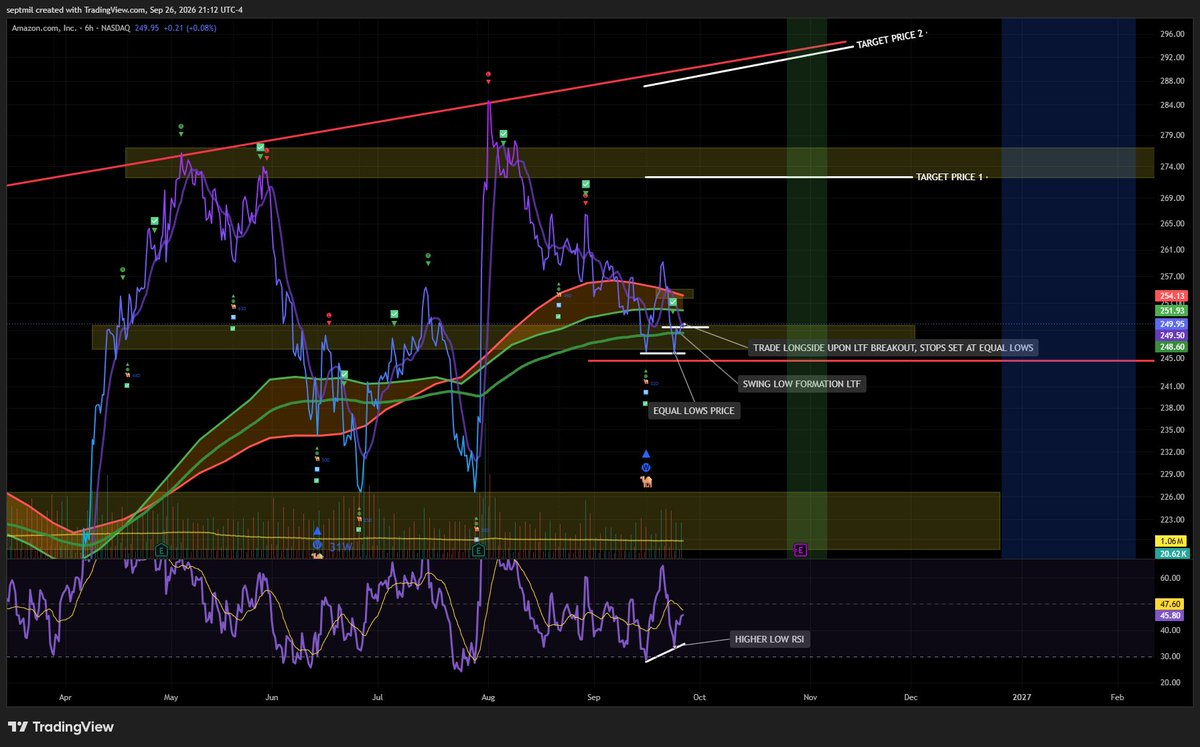Click the 296.00 price axis label
The image size is (1200, 747).
tap(1173, 34)
